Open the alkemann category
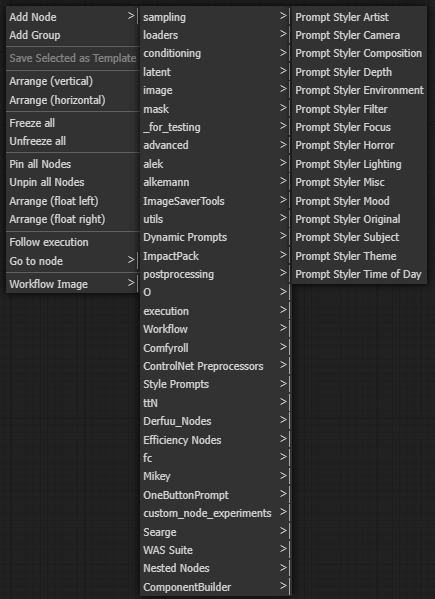435x599 pixels. (x=215, y=182)
